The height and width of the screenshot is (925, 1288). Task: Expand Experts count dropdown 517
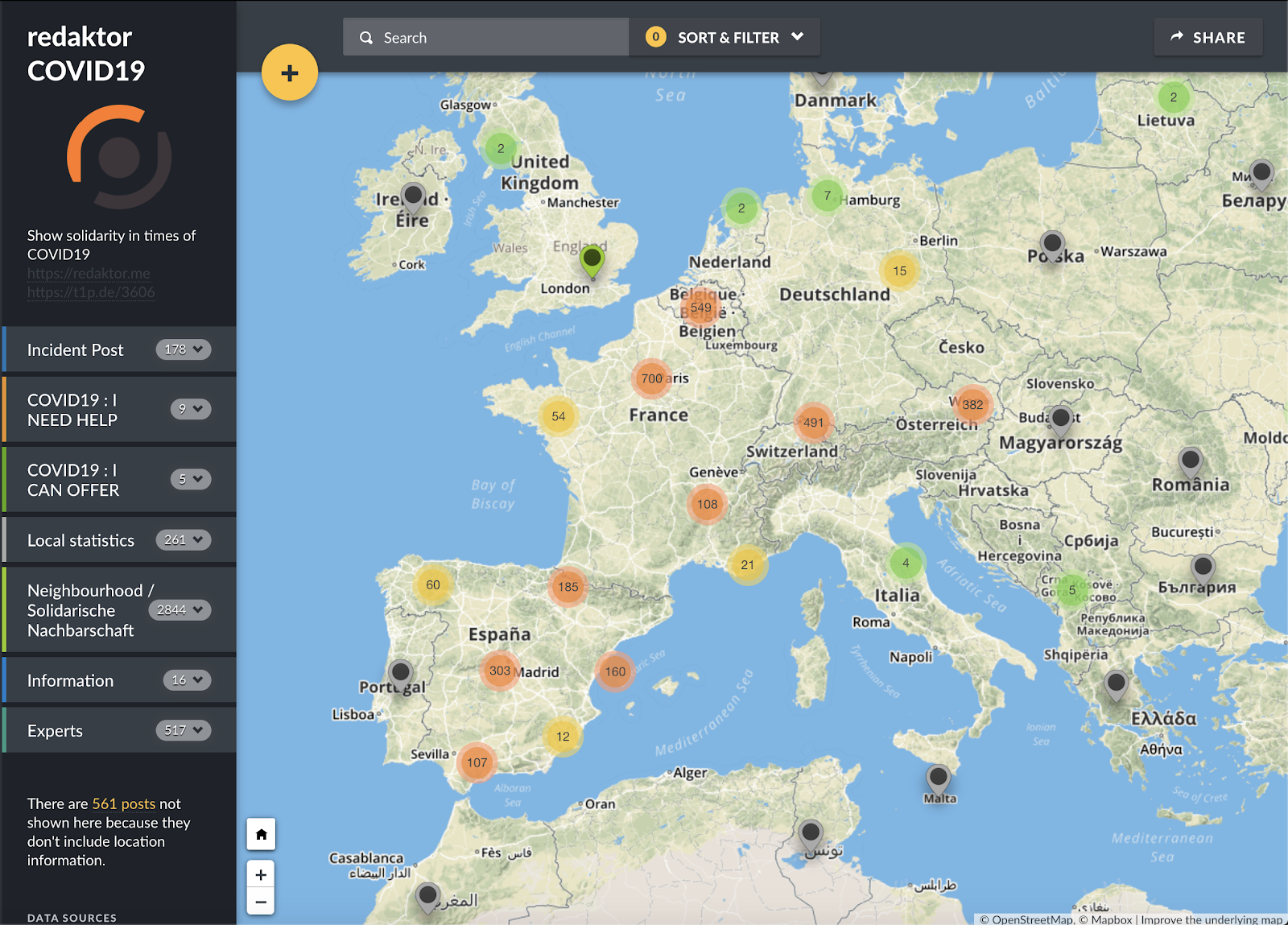click(x=184, y=730)
